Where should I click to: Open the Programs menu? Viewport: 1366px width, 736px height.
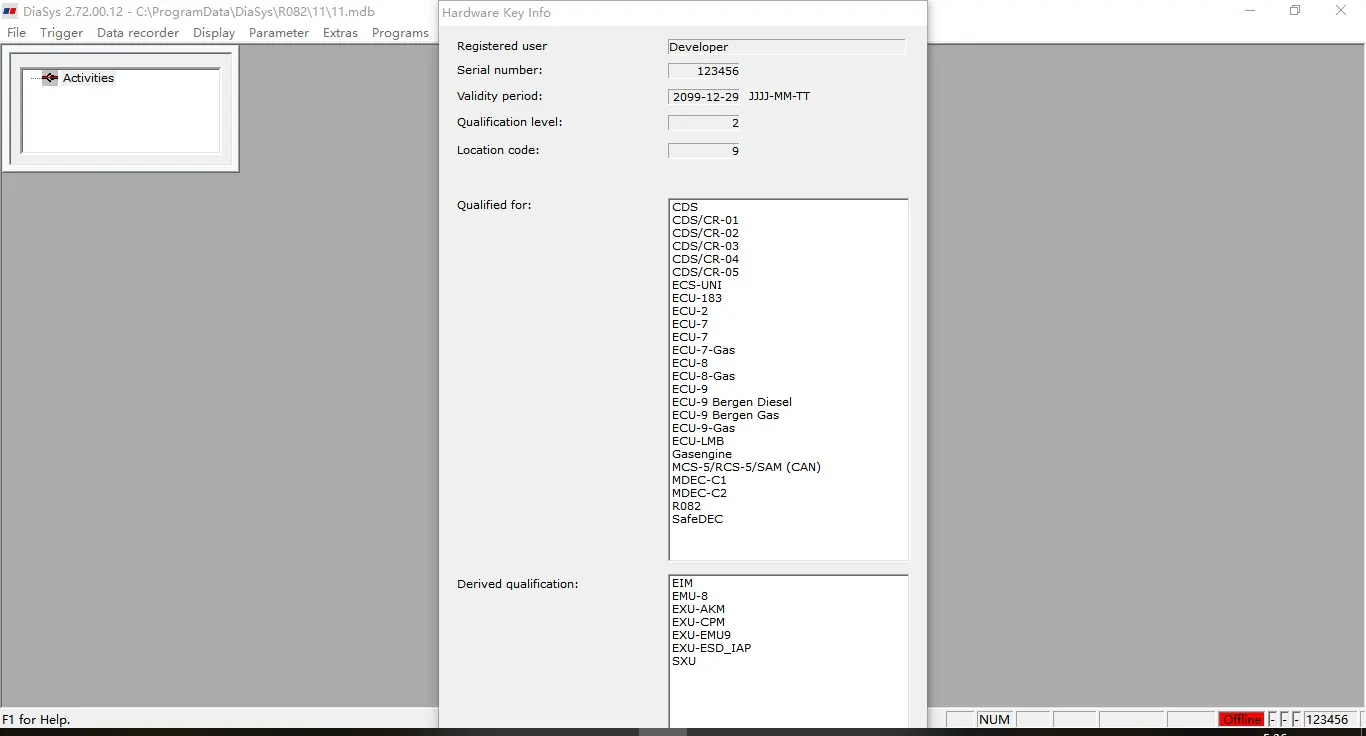tap(400, 33)
